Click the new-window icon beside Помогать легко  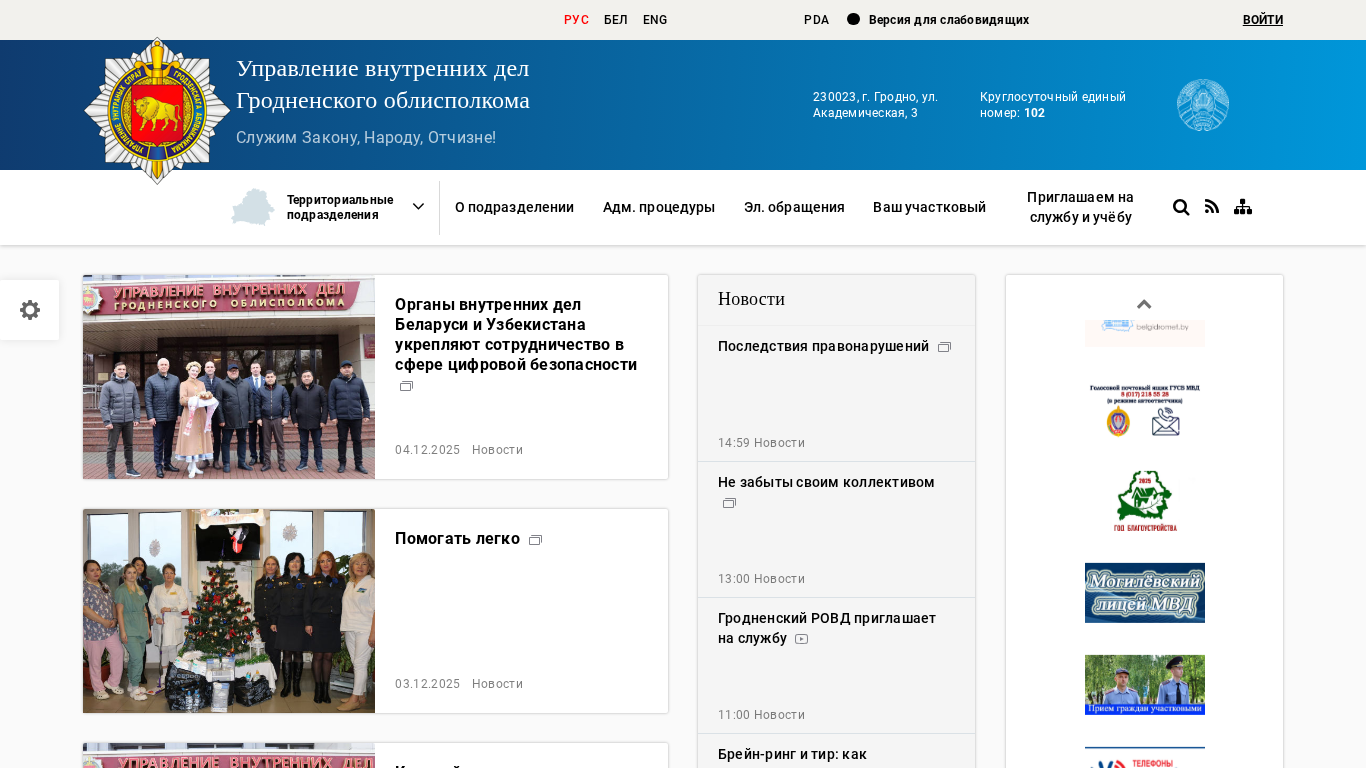(536, 540)
